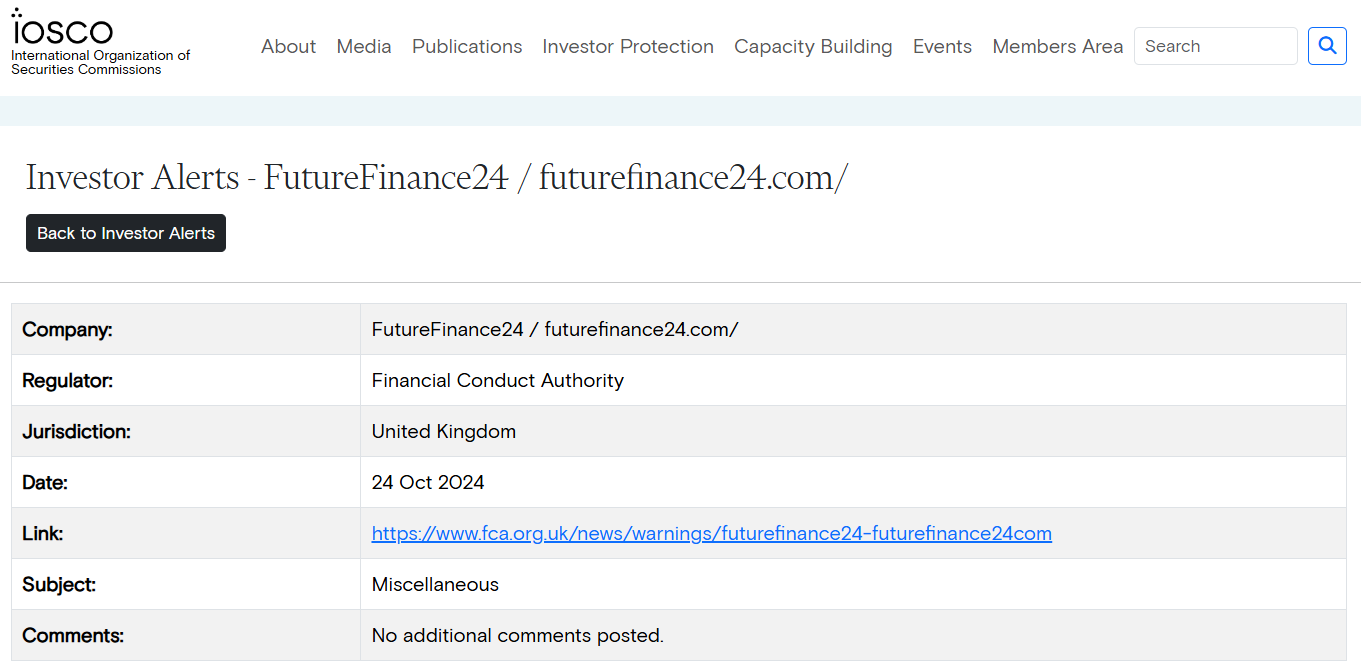Viewport: 1361px width, 670px height.
Task: Open the About menu item
Action: click(288, 46)
